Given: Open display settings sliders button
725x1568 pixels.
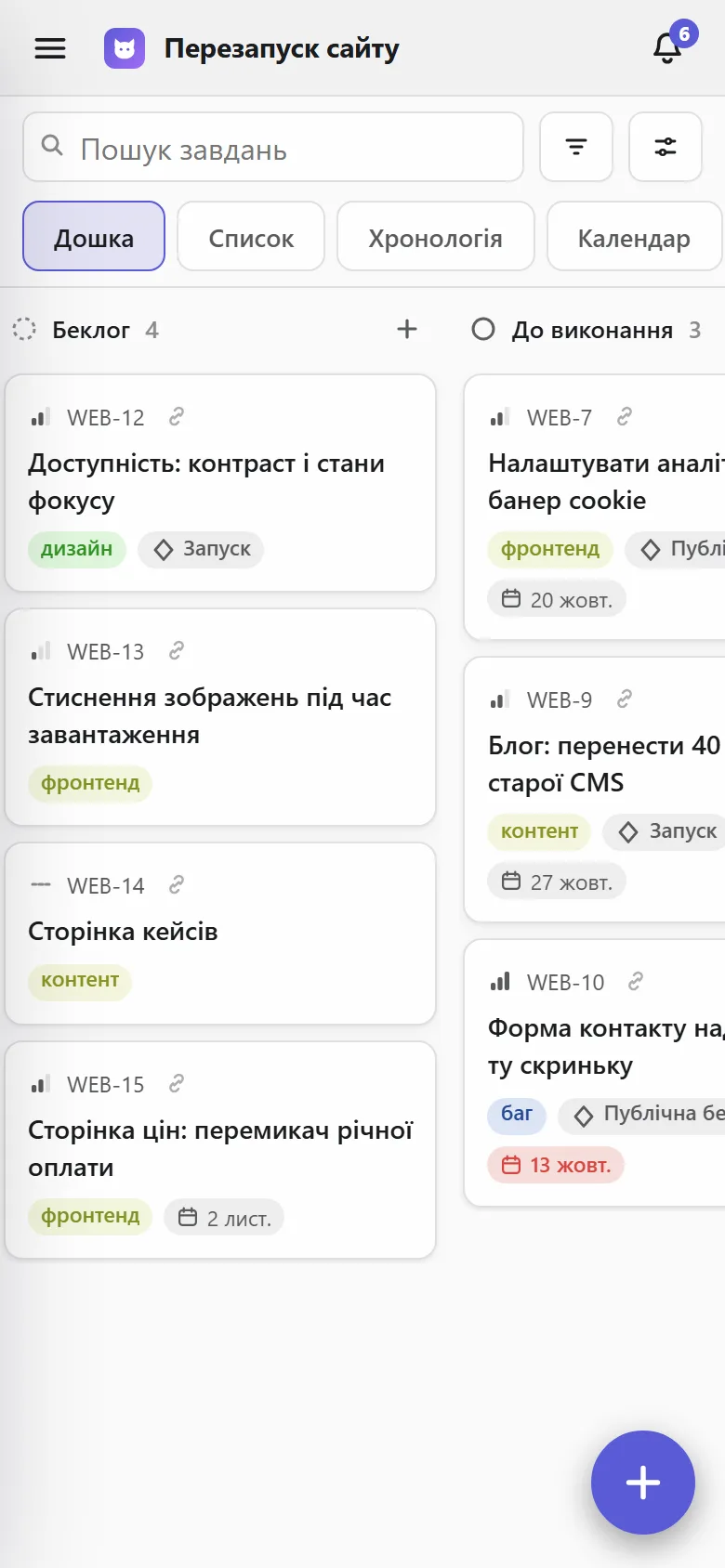Looking at the screenshot, I should (x=666, y=147).
